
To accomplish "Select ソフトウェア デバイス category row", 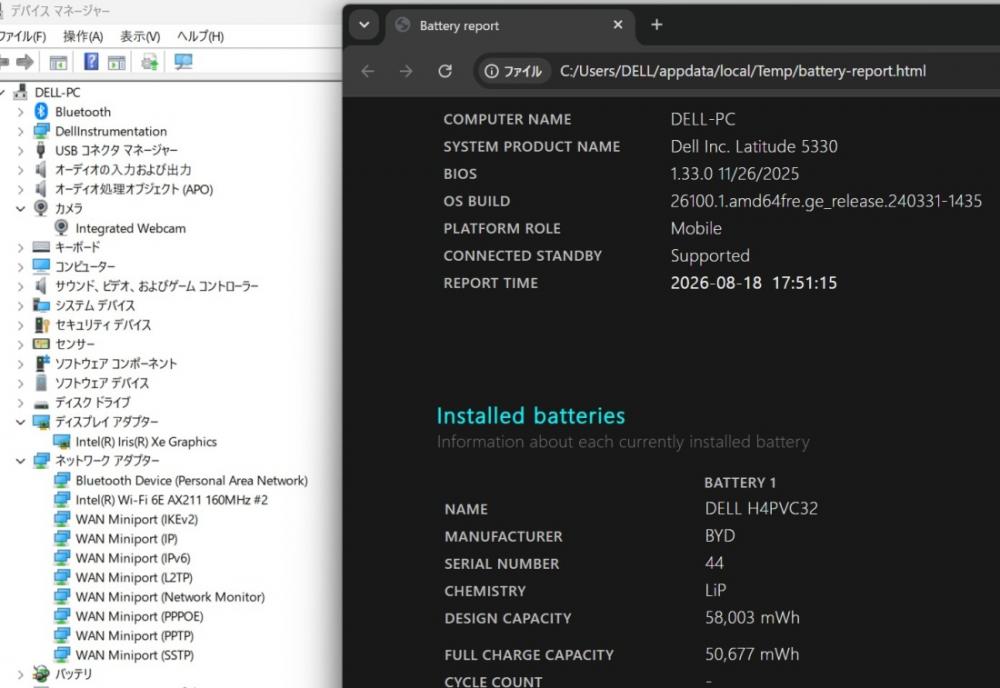I will coord(102,383).
